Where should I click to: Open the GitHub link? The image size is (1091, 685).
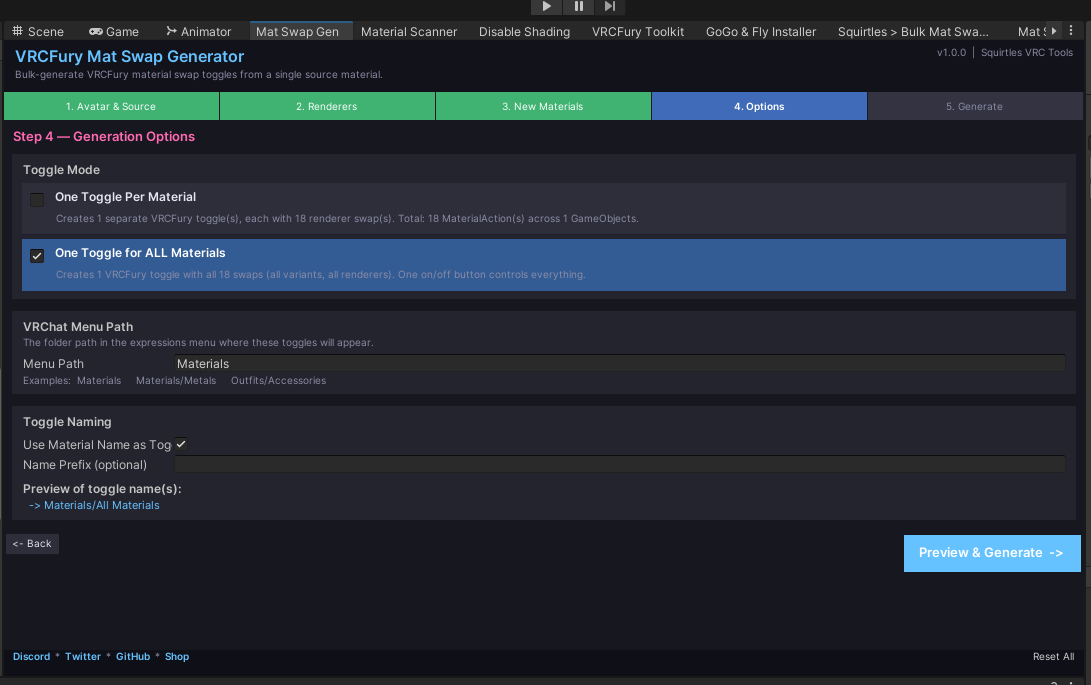point(133,656)
